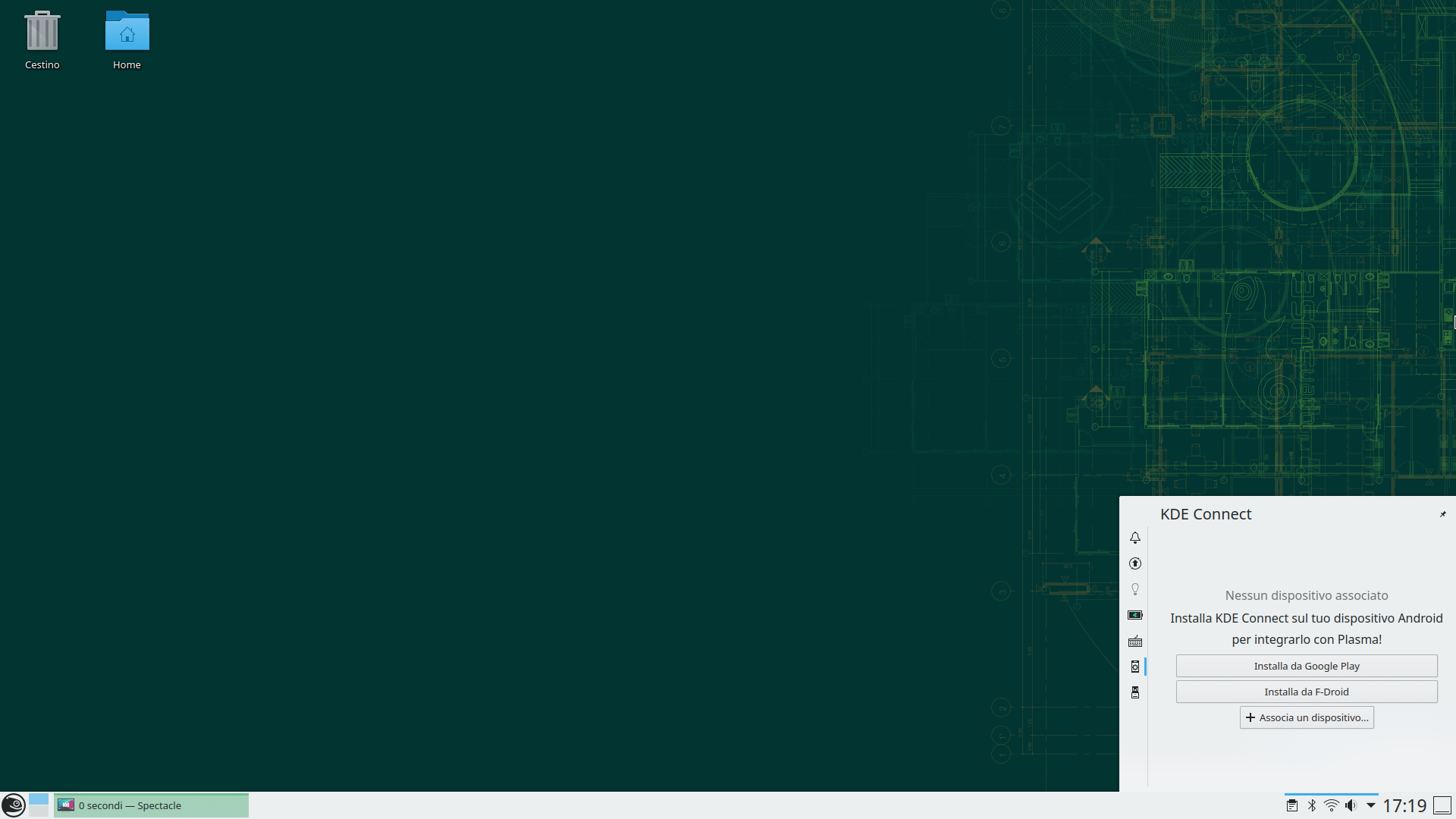
Task: Click the clipboard icon in system tray
Action: 1292,805
